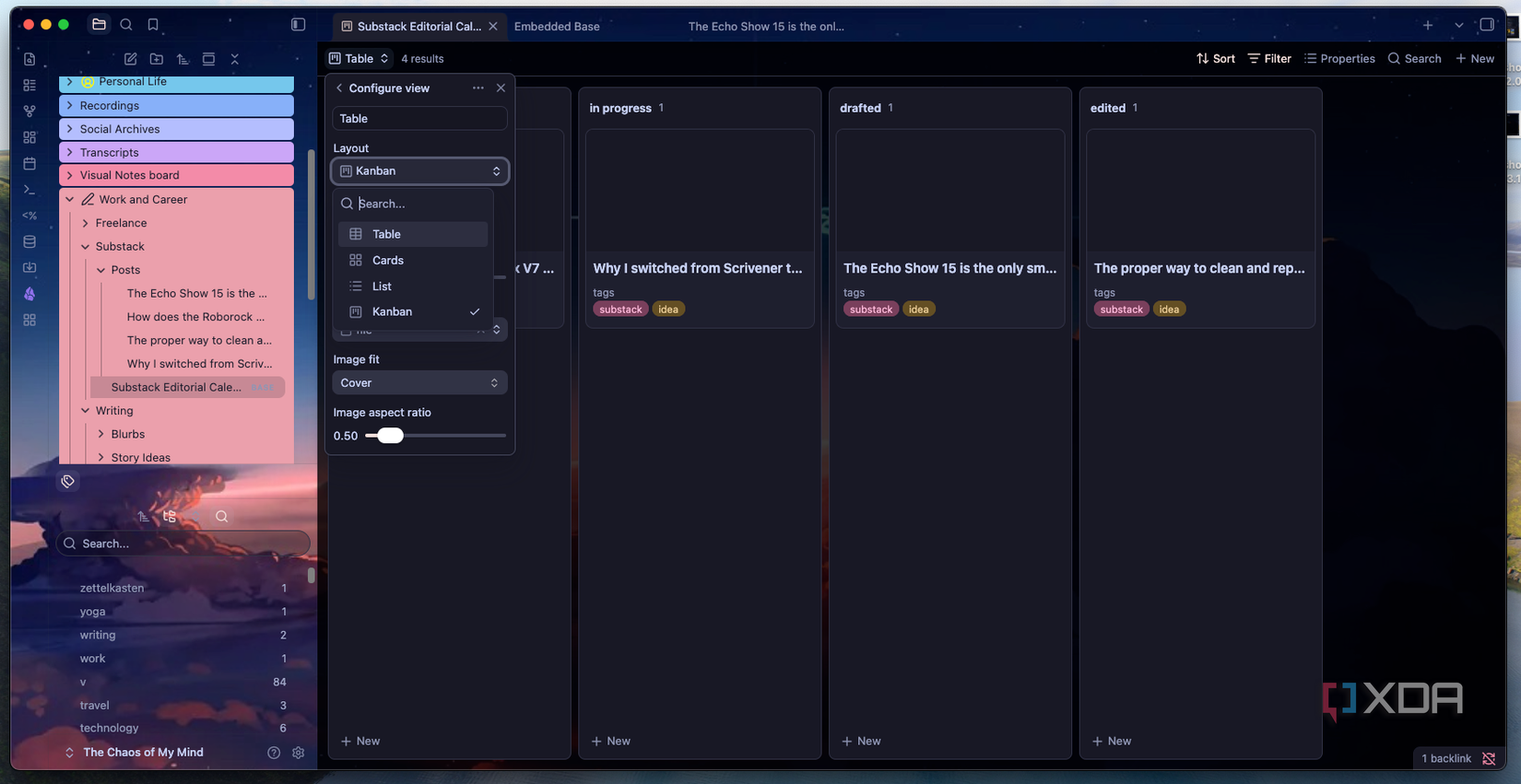
Task: Expand the Blurbs folder
Action: click(101, 434)
